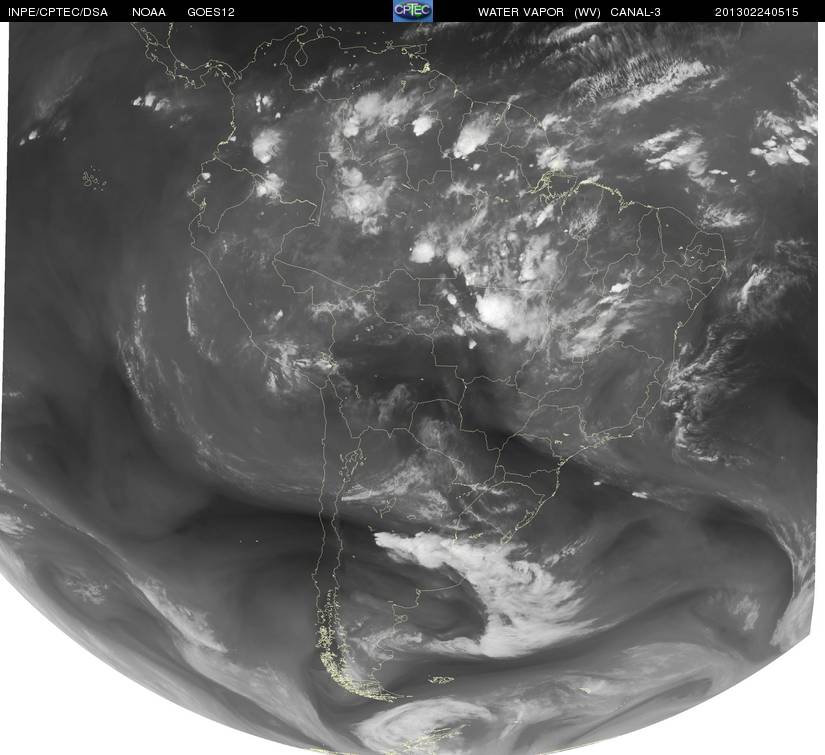
Task: Click the CANAL-3 channel label
Action: [636, 12]
